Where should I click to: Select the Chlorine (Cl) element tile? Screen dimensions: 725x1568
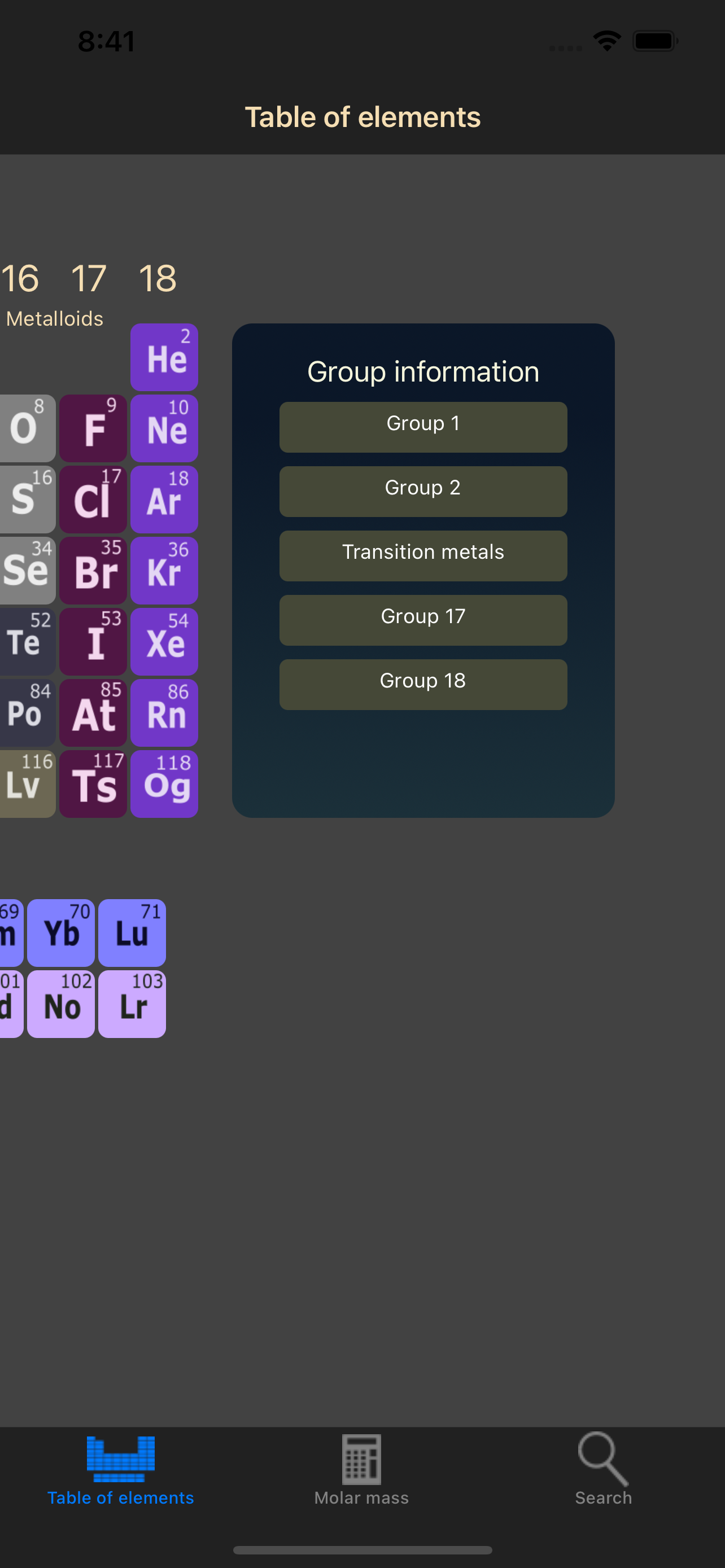(93, 500)
